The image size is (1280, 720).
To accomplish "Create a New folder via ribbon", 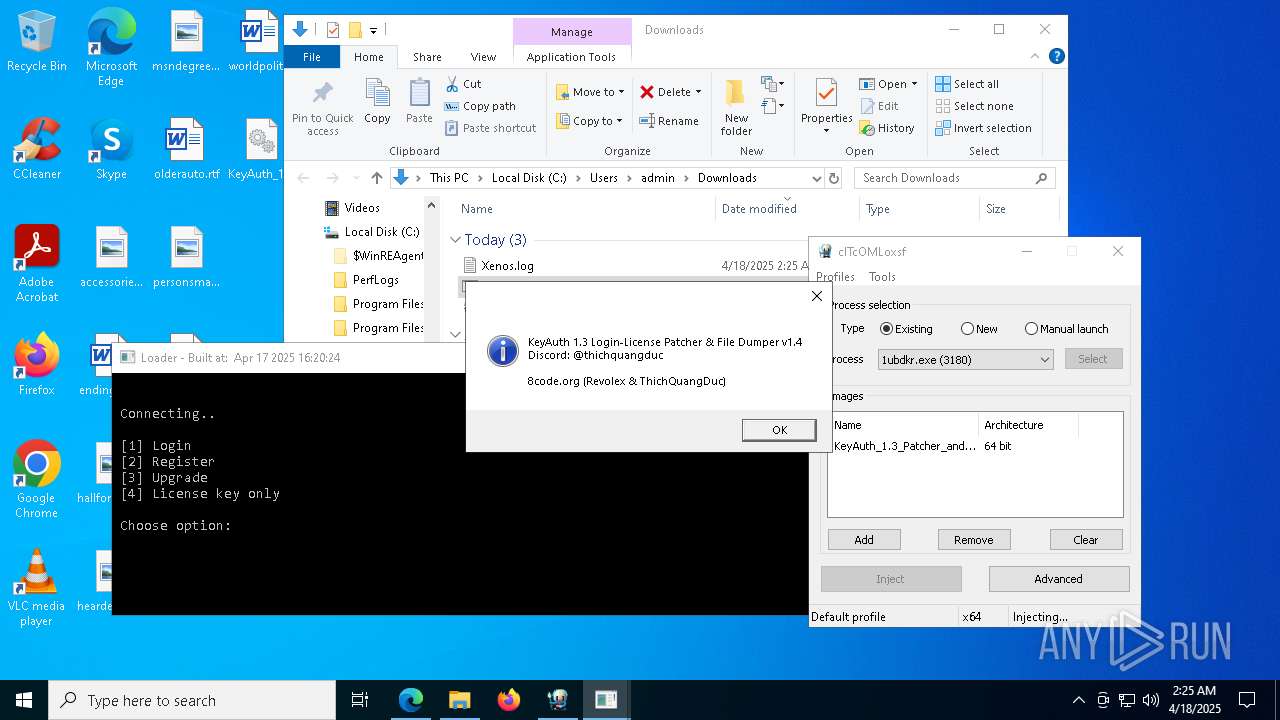I will point(736,108).
